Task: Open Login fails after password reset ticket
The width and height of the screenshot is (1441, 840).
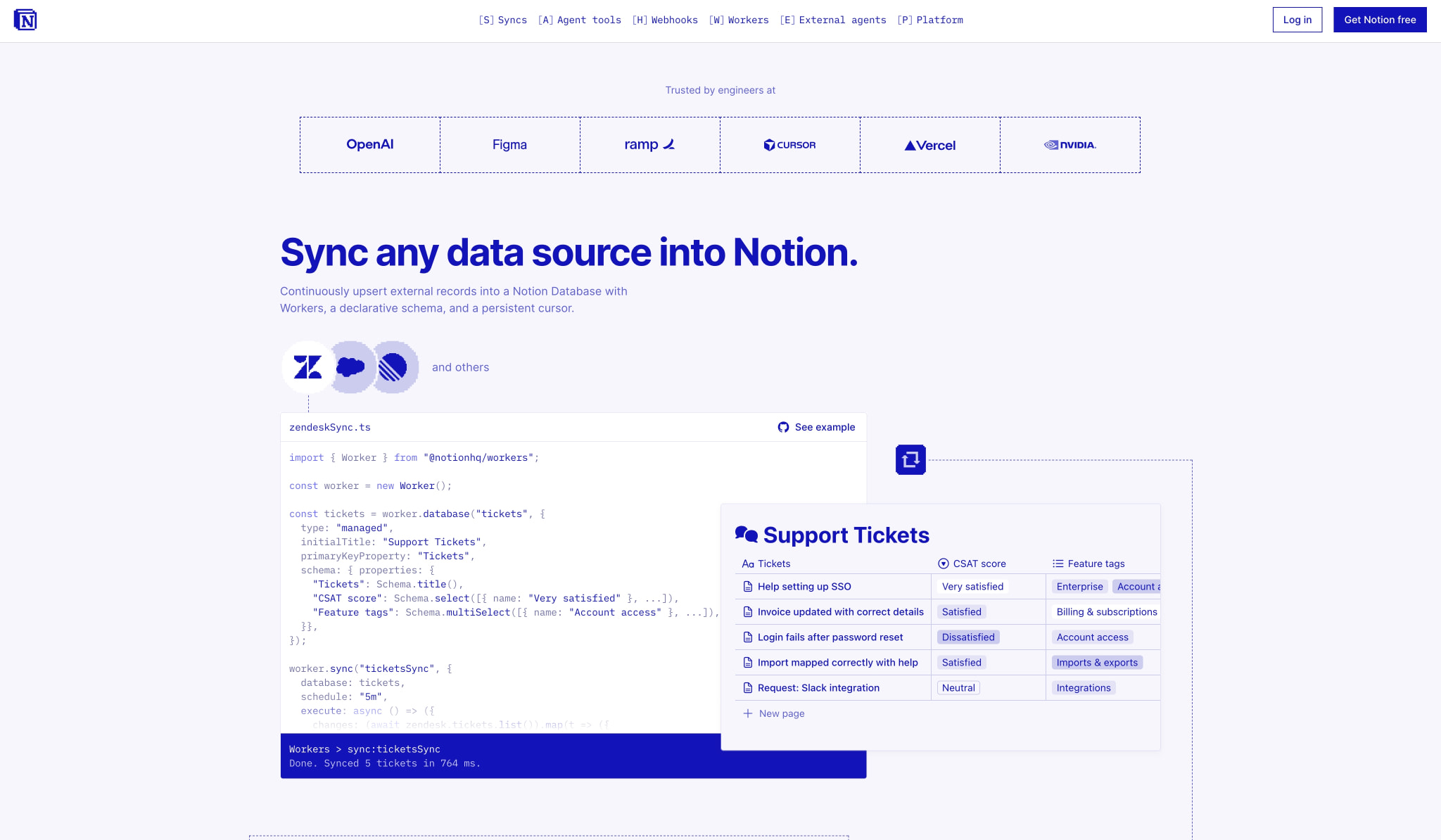Action: (x=830, y=637)
